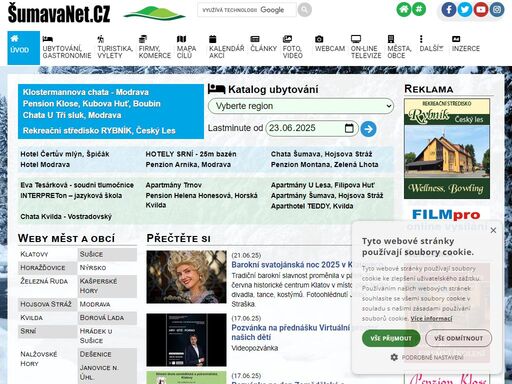Expand the 'Vyberte region' dropdown
Viewport: 512px width, 384px height.
[x=301, y=106]
